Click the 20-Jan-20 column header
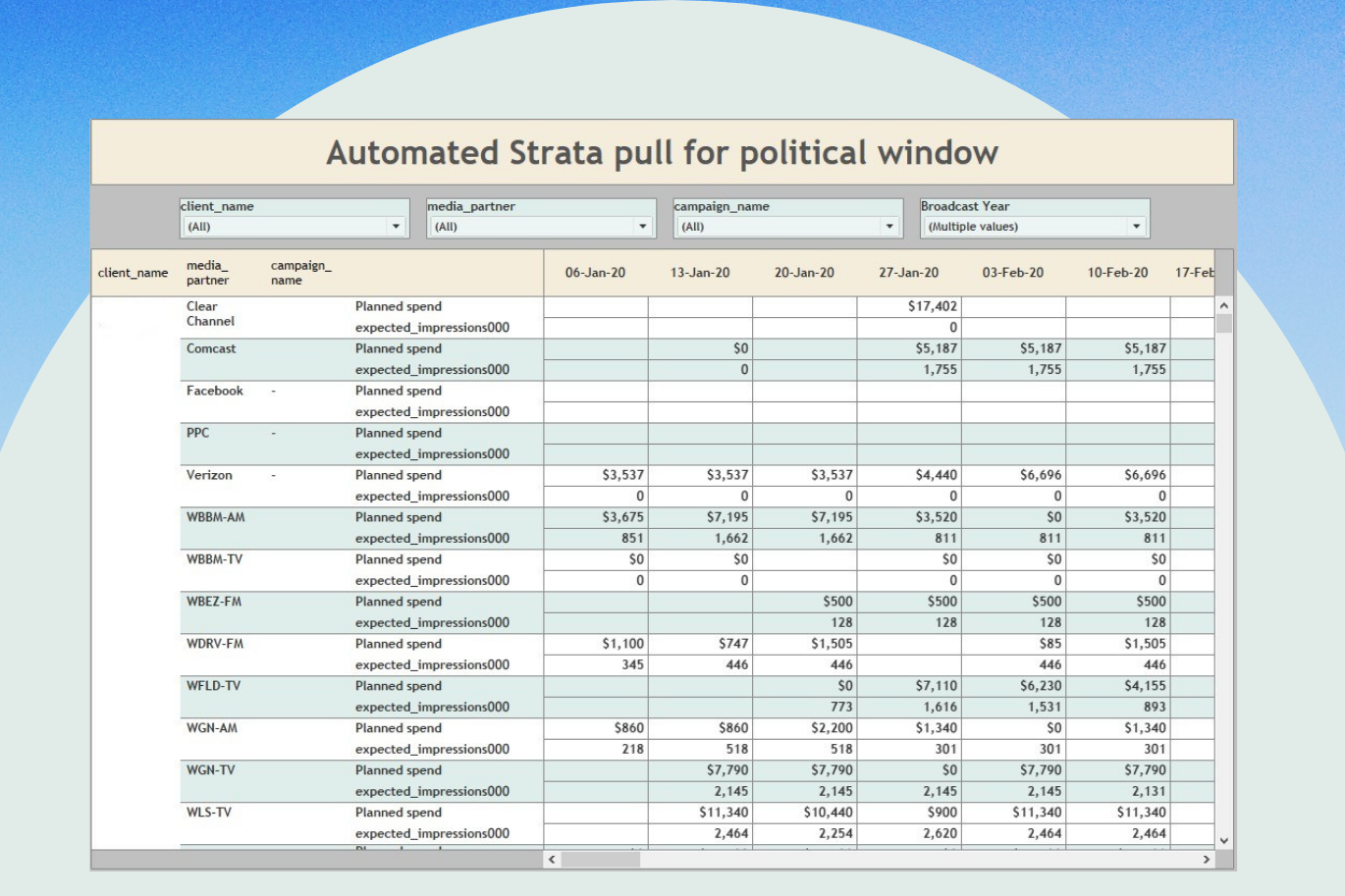The height and width of the screenshot is (896, 1345). (x=804, y=273)
